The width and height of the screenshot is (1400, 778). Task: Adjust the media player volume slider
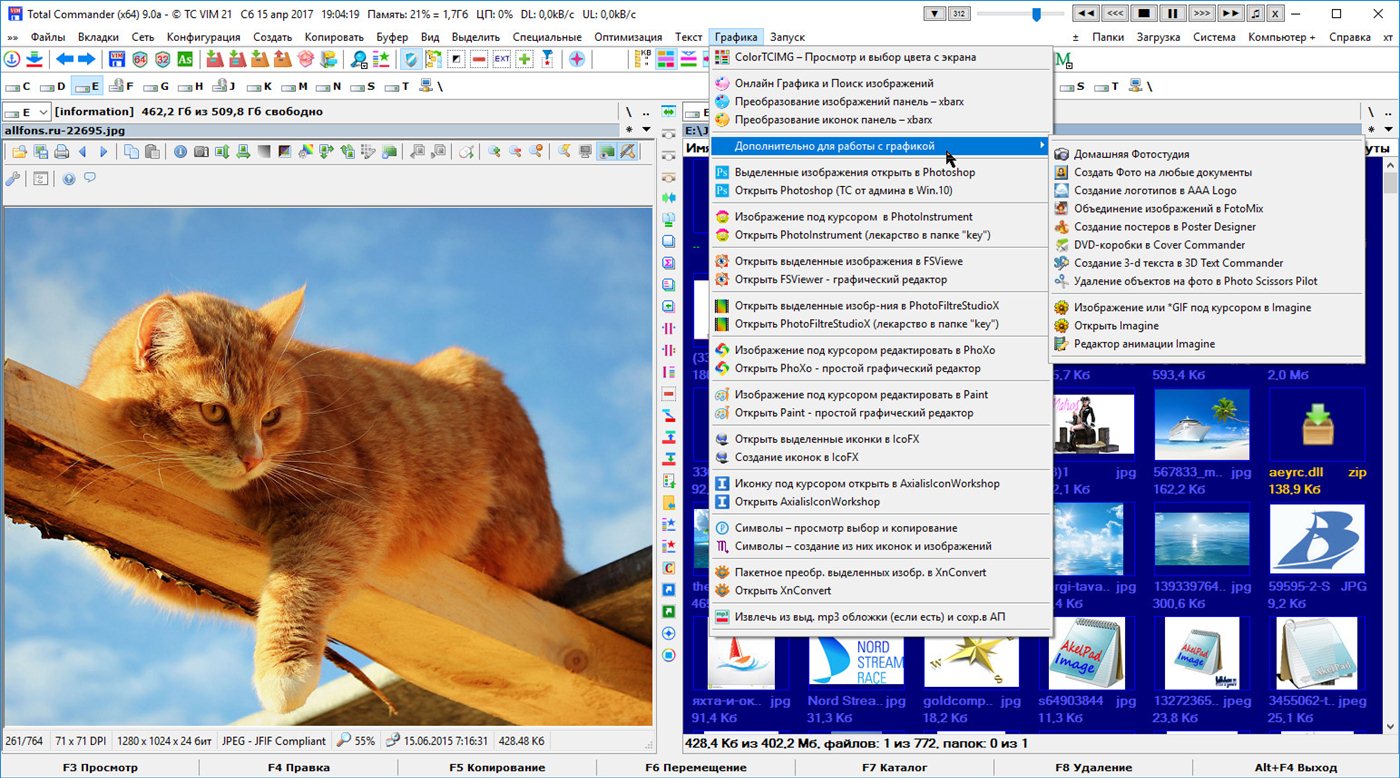tap(1036, 14)
